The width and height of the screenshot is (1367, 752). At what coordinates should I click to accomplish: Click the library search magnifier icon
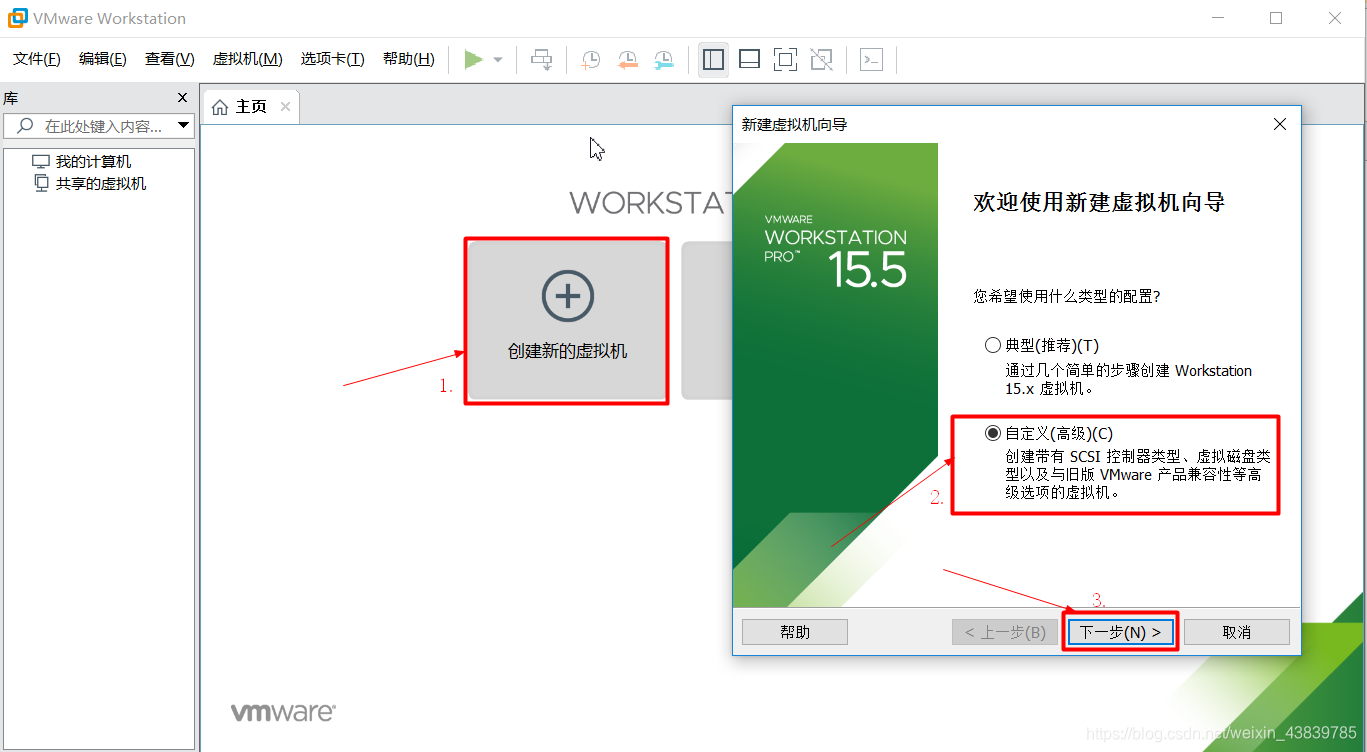(x=25, y=126)
